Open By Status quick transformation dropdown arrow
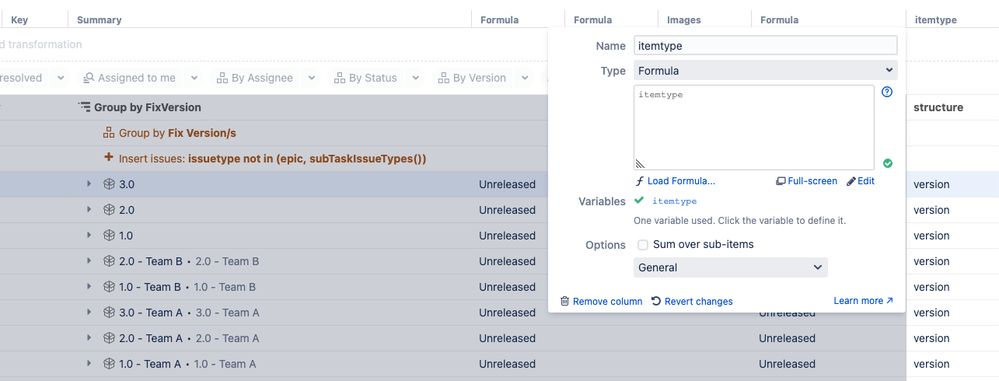Image resolution: width=999 pixels, height=381 pixels. (x=415, y=78)
